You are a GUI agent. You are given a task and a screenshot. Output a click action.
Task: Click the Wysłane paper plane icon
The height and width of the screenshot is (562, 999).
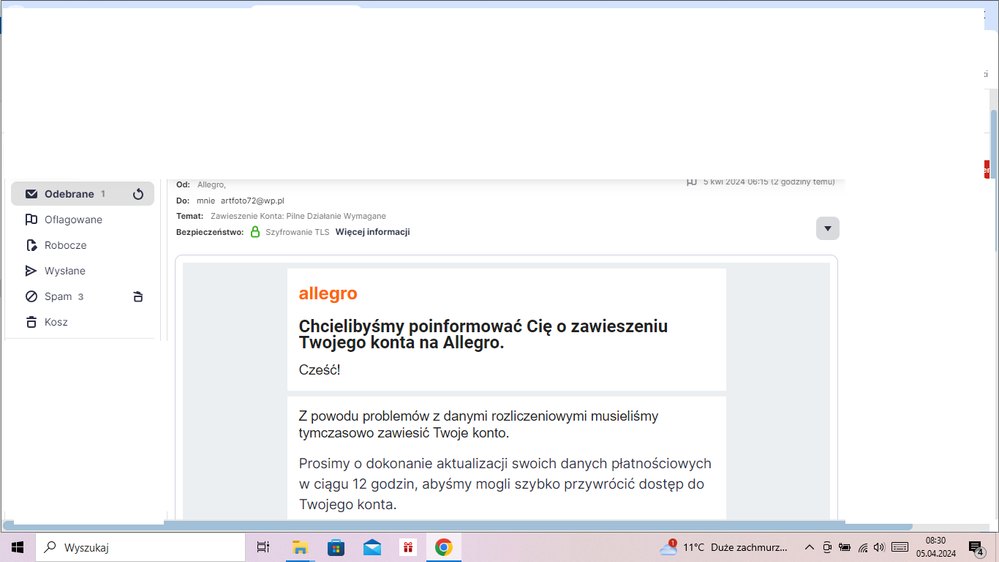[x=31, y=271]
